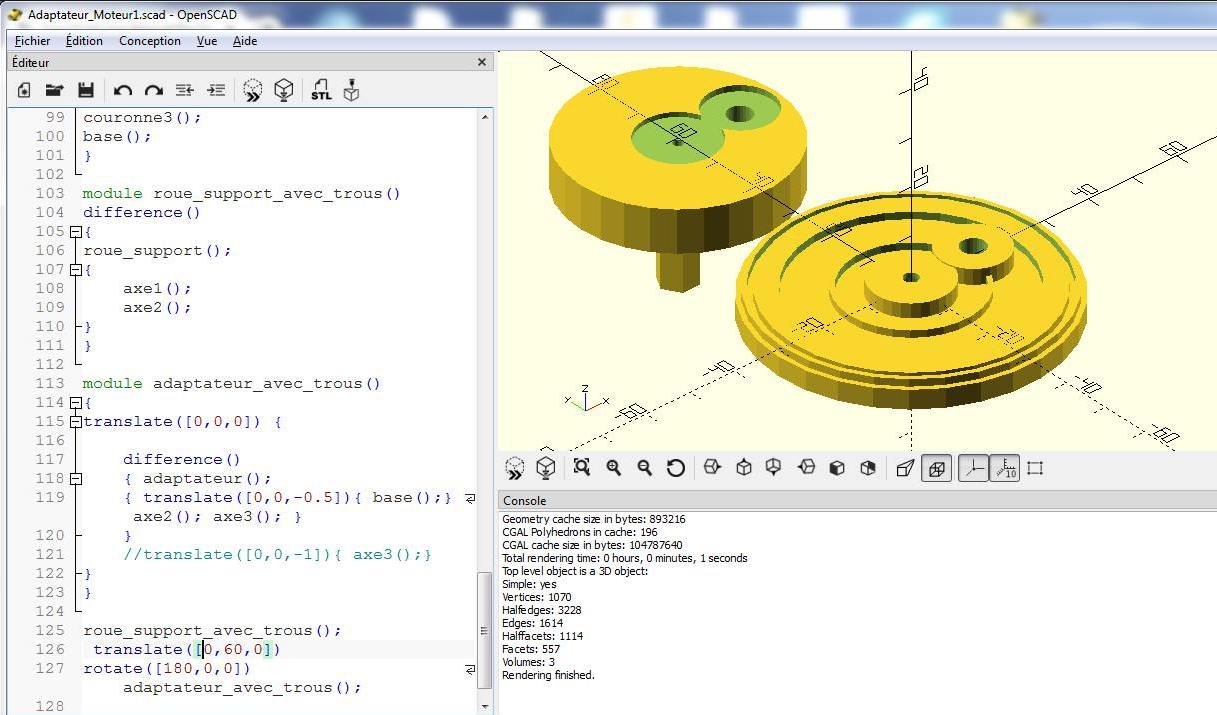Click the Console panel title bar
The width and height of the screenshot is (1217, 715).
(x=857, y=500)
